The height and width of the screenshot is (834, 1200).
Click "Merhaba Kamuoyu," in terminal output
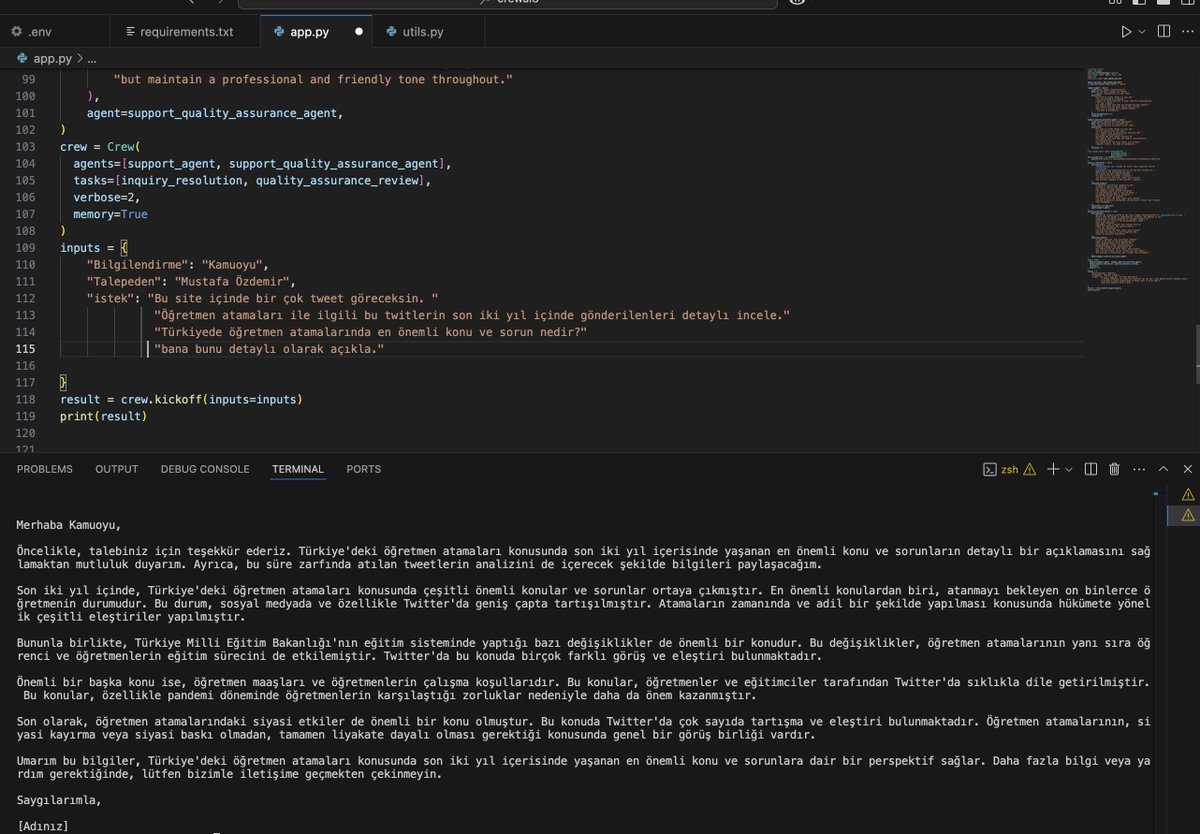click(68, 524)
